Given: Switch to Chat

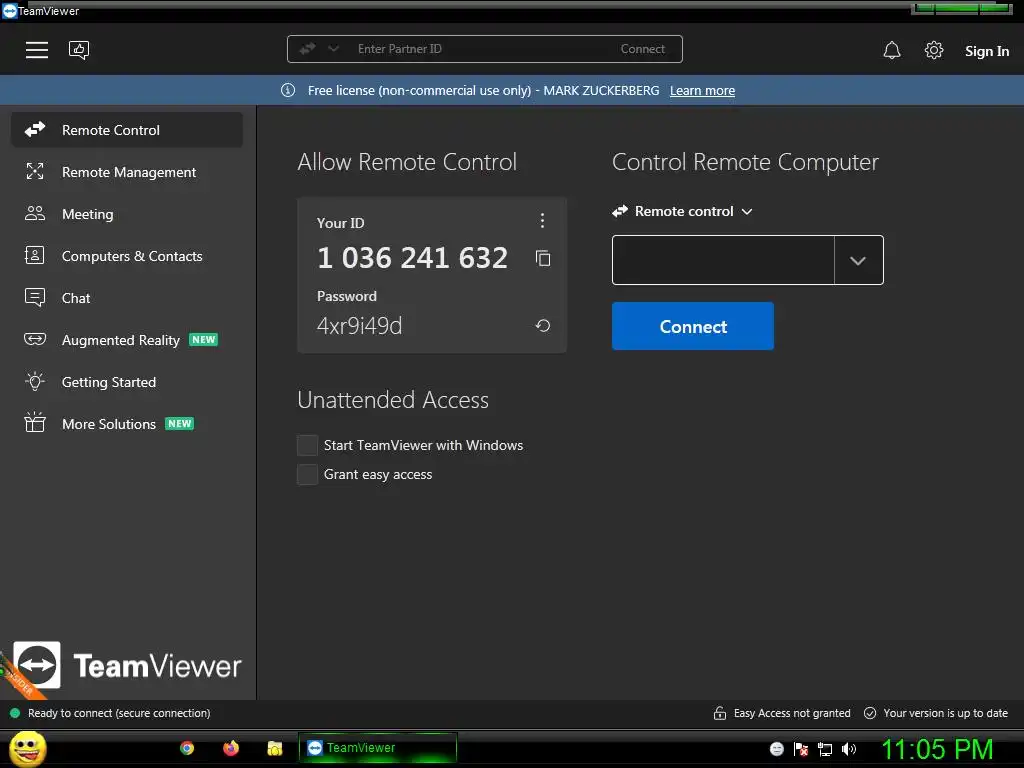Looking at the screenshot, I should pos(127,298).
